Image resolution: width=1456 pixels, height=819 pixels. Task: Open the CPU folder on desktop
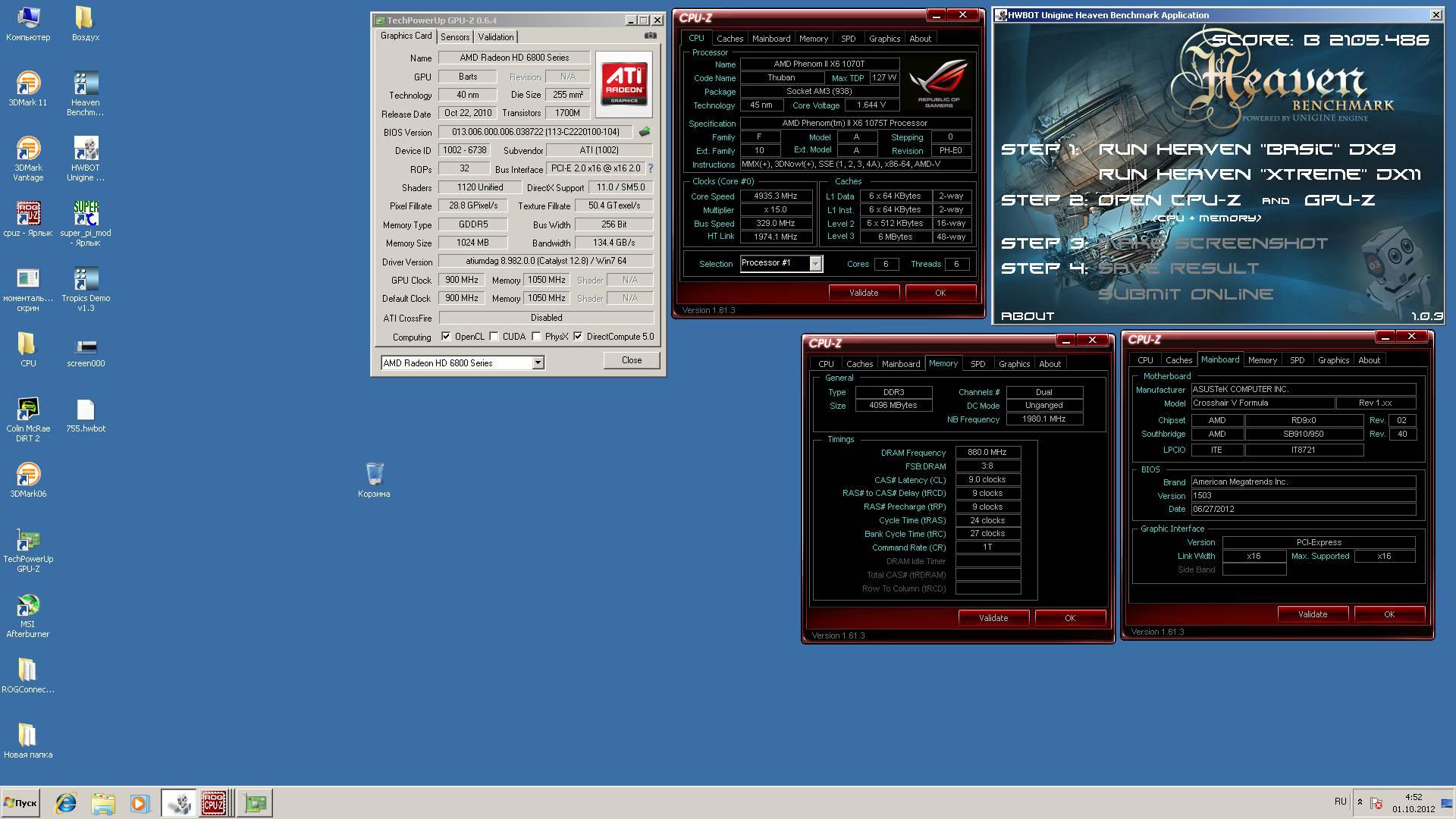[x=28, y=350]
